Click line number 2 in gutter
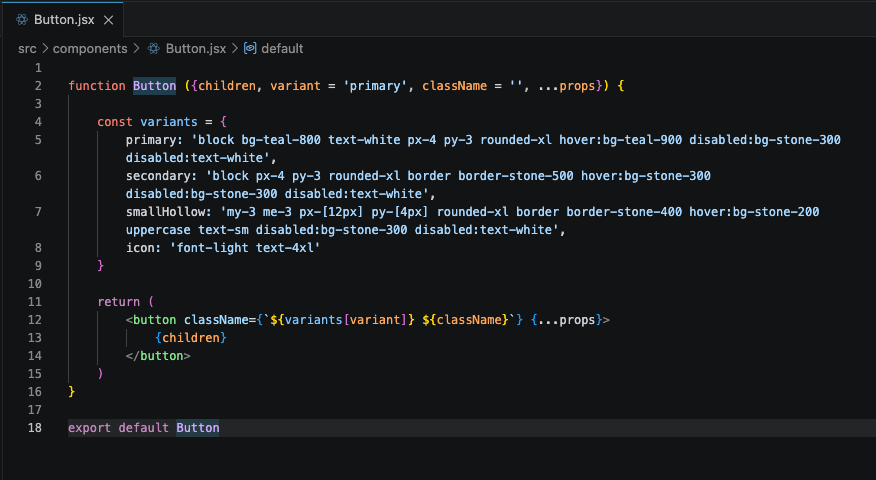This screenshot has height=480, width=876. pos(38,85)
